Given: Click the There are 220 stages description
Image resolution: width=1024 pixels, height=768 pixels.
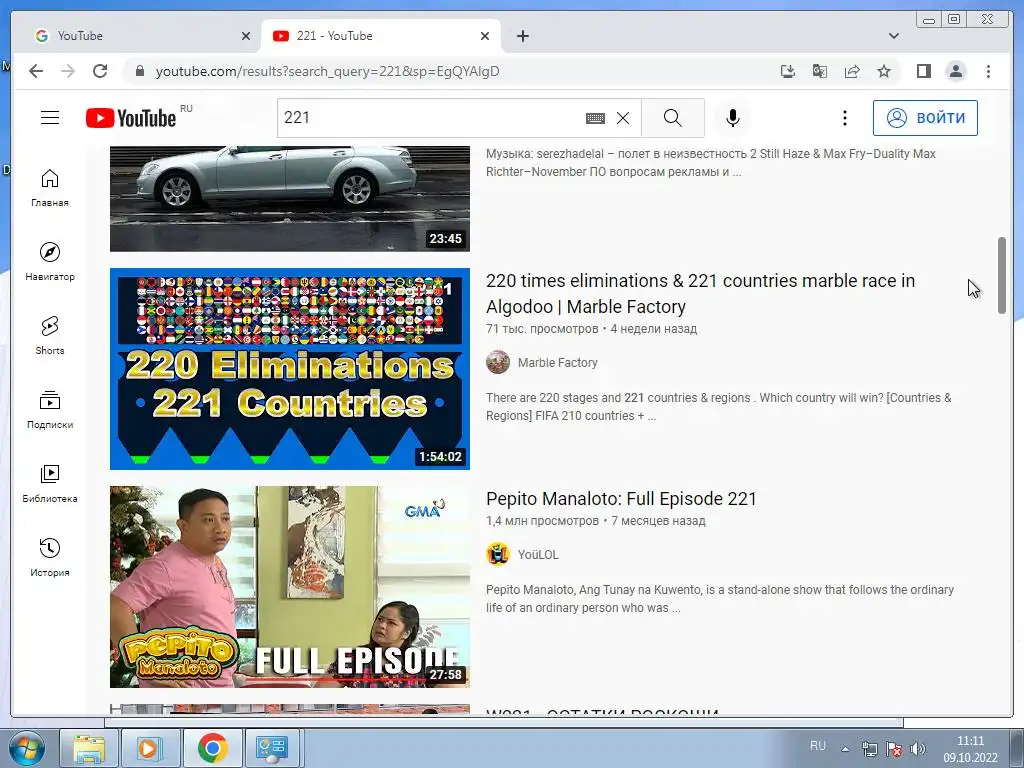Looking at the screenshot, I should (718, 407).
